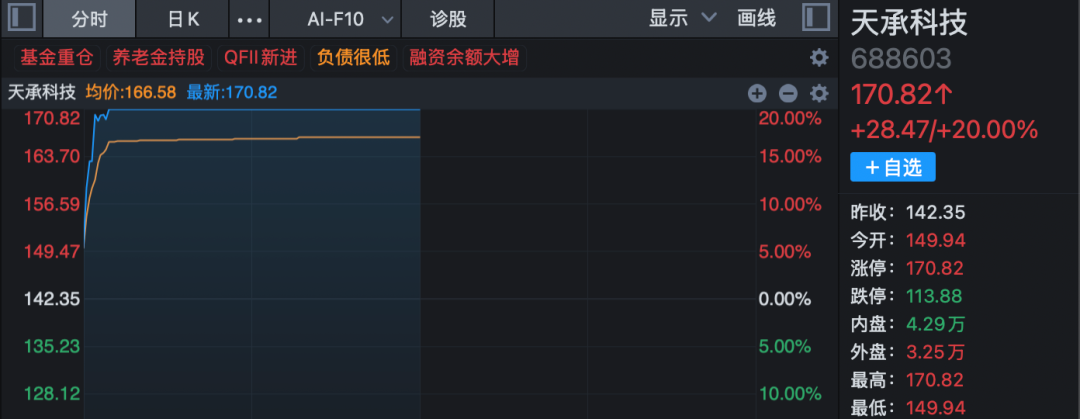The width and height of the screenshot is (1080, 419).
Task: Open the 养老金持股 tag
Action: tap(159, 58)
